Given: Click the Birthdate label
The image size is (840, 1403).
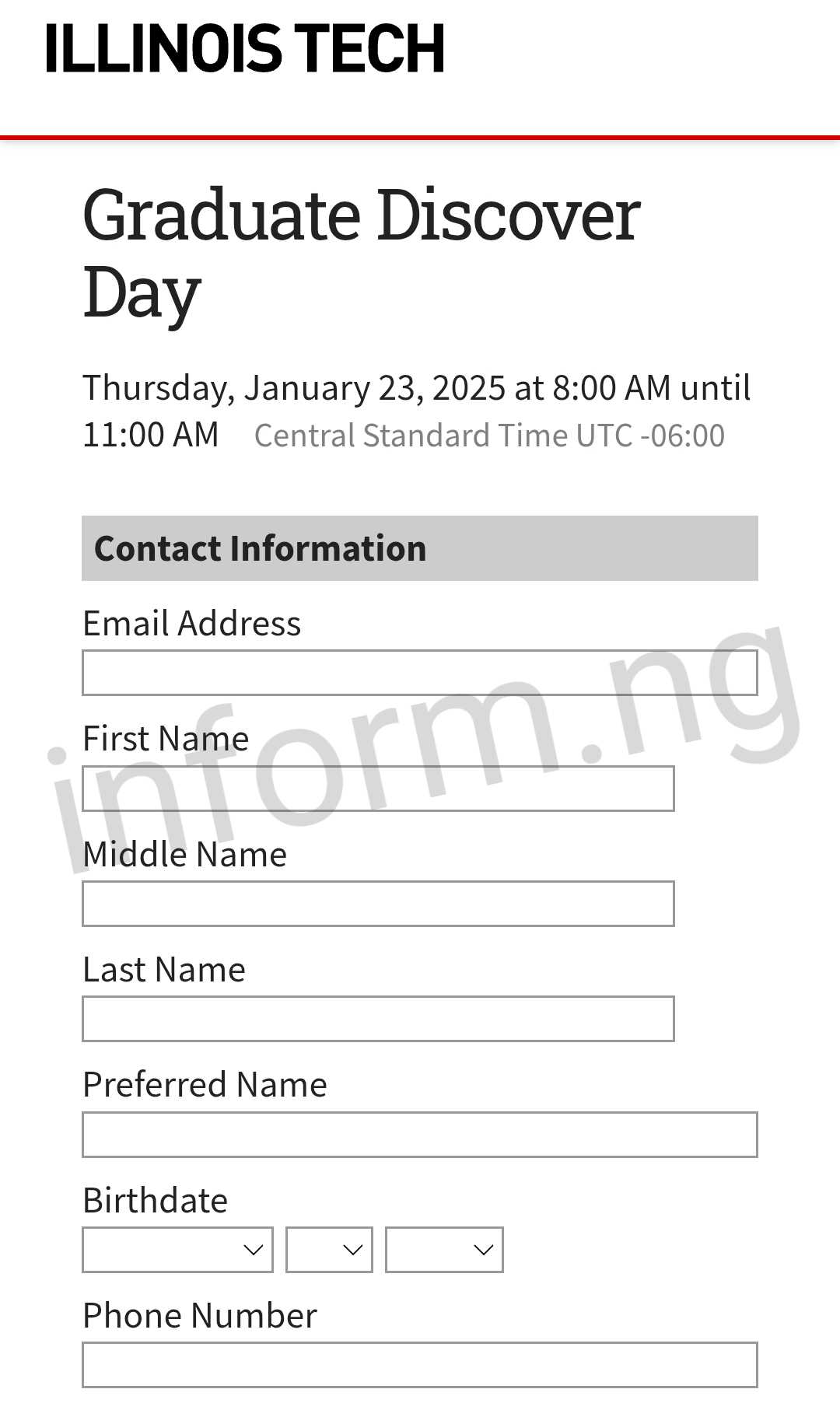Looking at the screenshot, I should tap(156, 1200).
